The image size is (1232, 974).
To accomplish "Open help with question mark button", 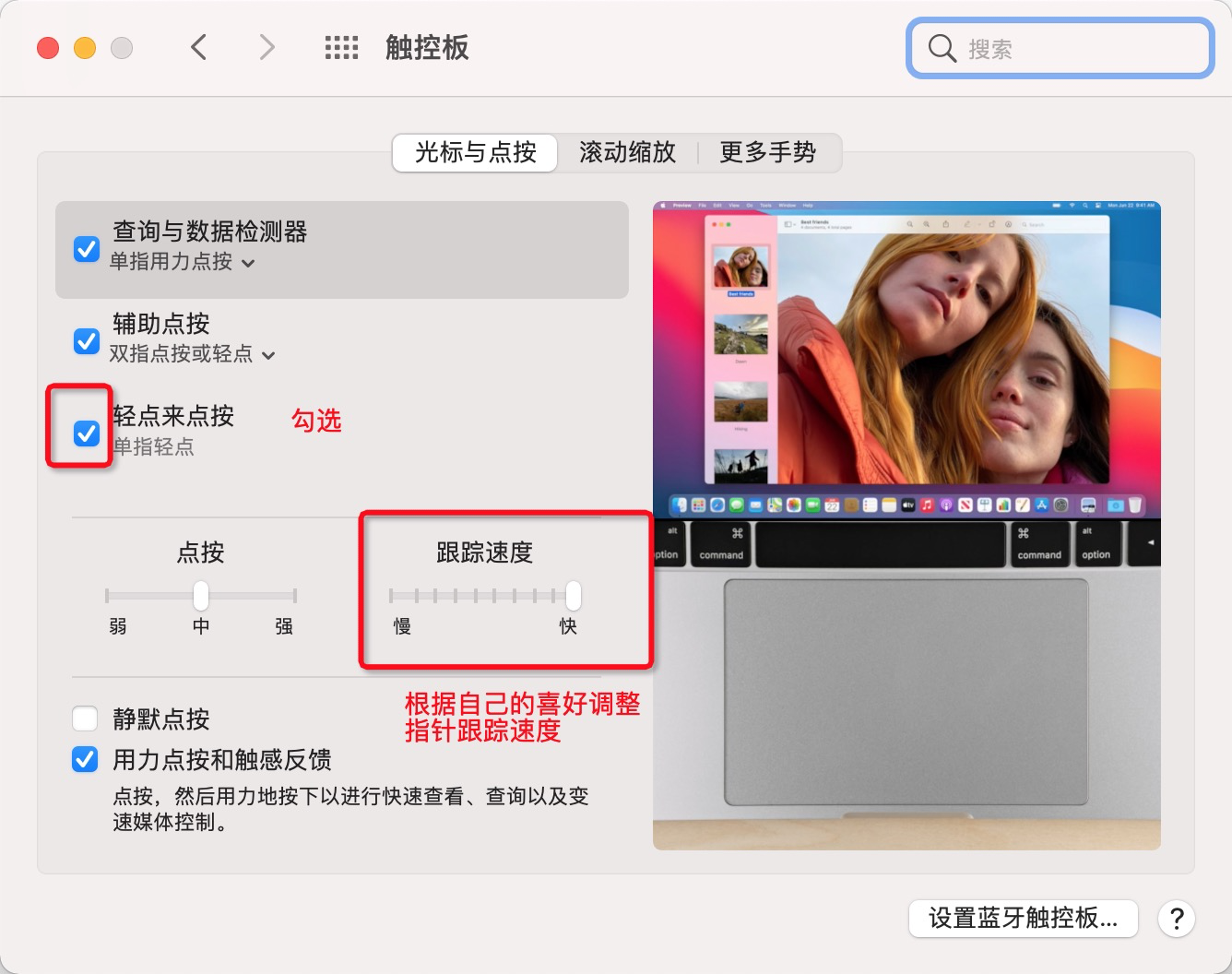I will (1176, 919).
